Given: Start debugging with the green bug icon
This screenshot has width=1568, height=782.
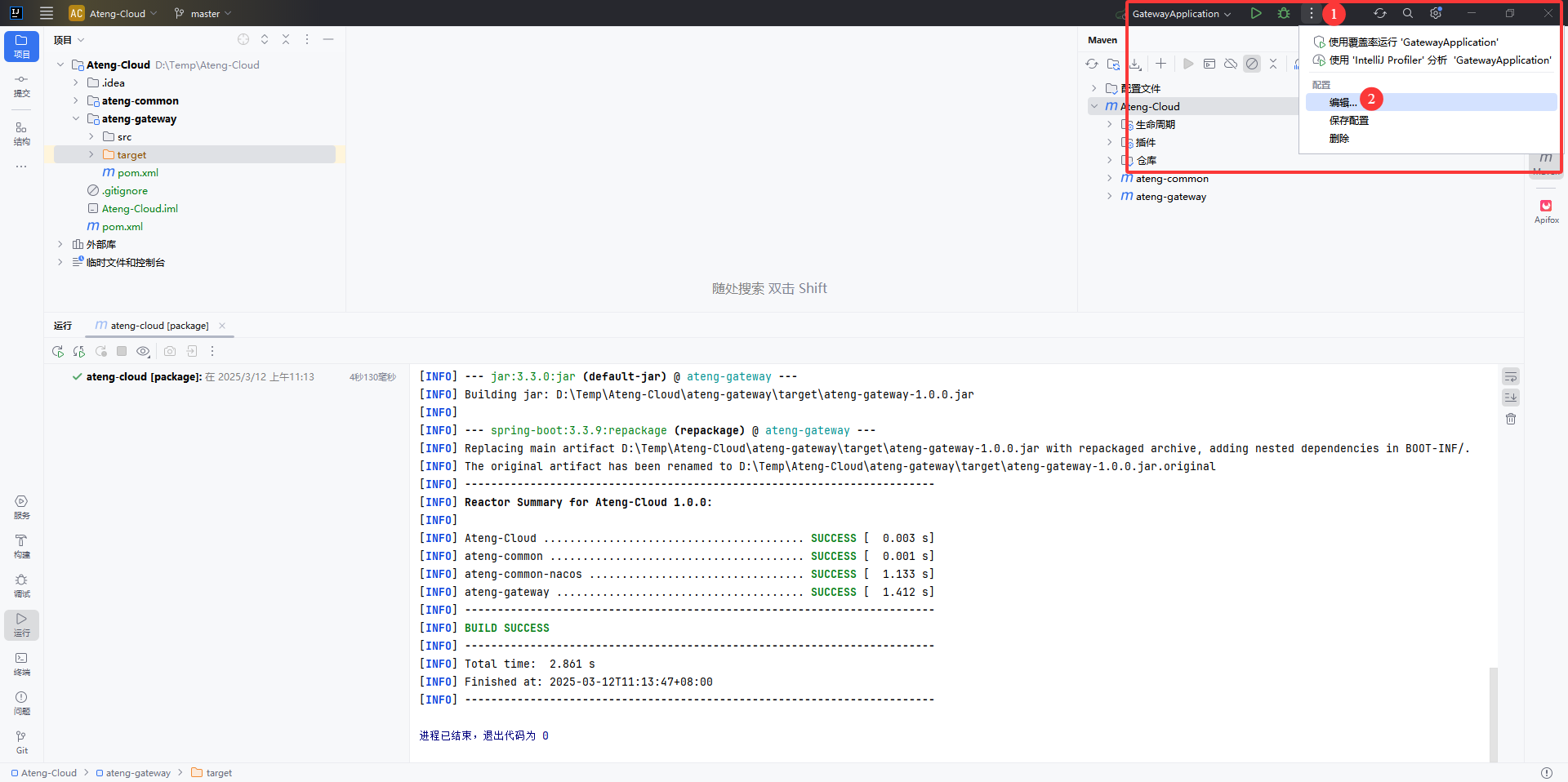Looking at the screenshot, I should tap(1284, 13).
